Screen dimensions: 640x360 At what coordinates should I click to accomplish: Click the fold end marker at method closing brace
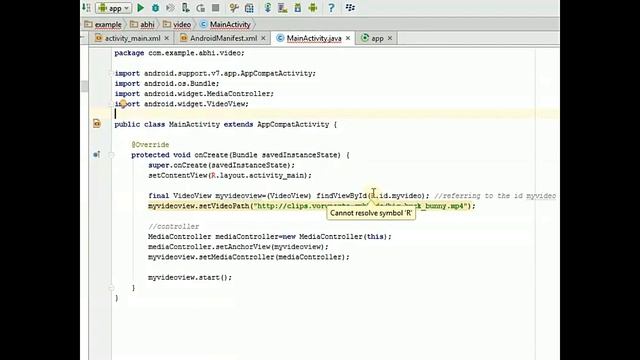click(111, 288)
